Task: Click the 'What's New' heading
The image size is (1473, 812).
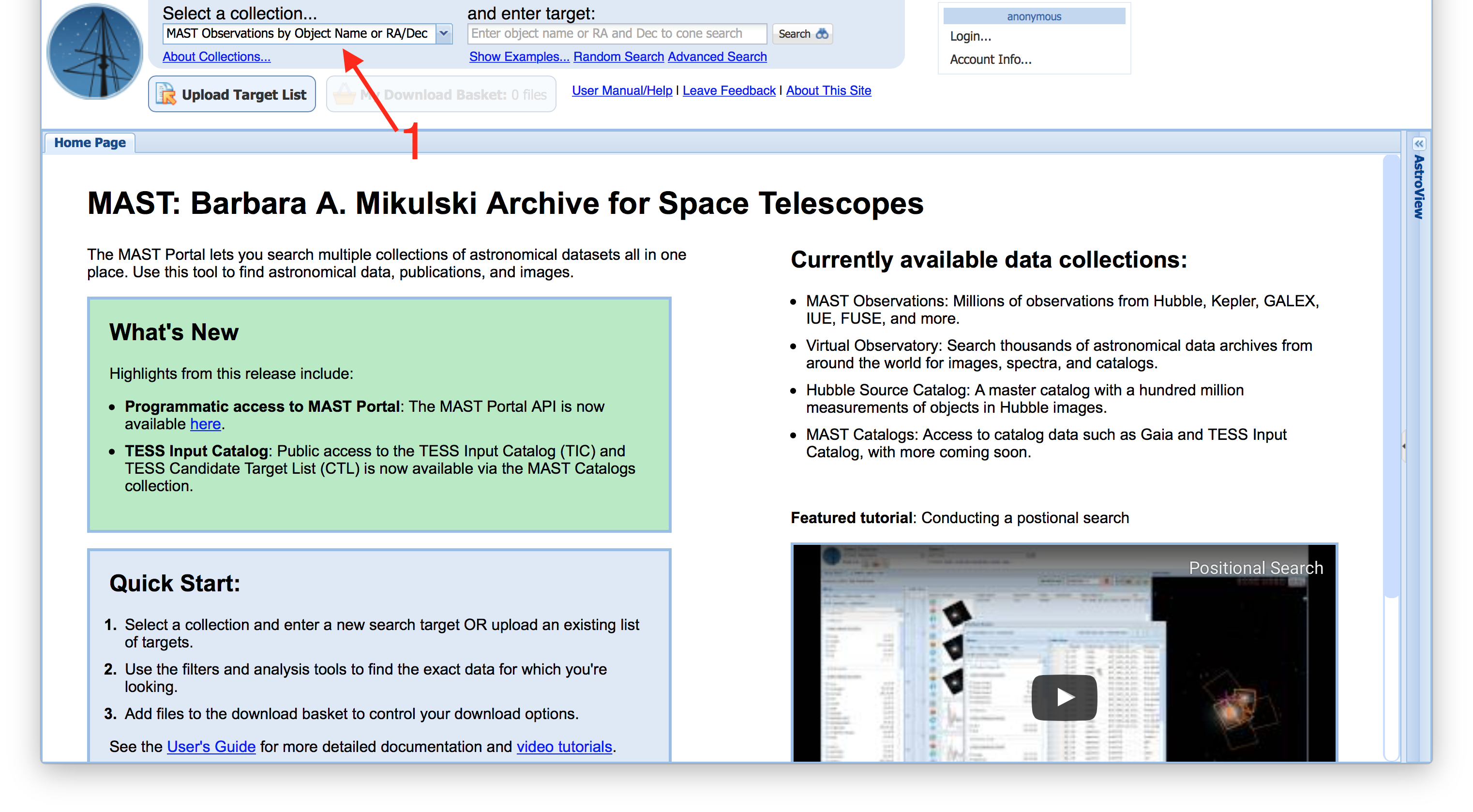Action: [174, 332]
